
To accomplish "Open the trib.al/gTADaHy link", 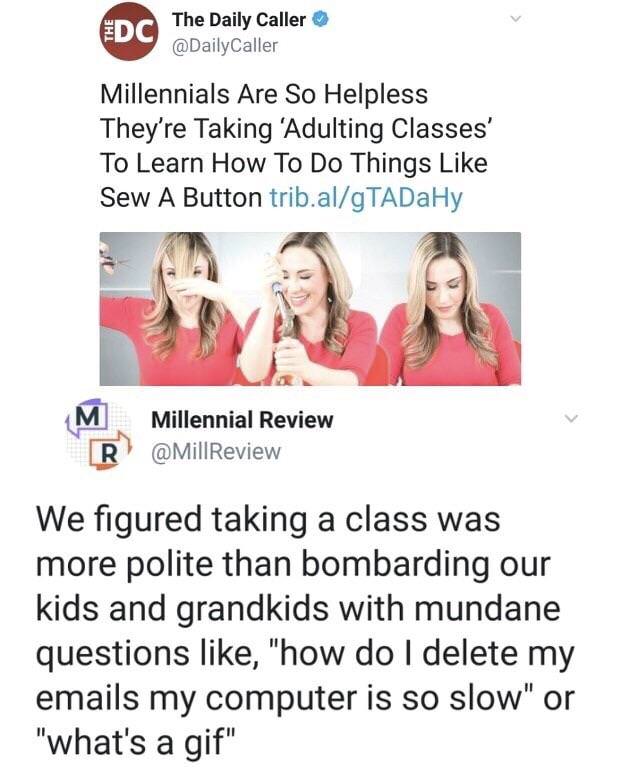I will coord(366,198).
